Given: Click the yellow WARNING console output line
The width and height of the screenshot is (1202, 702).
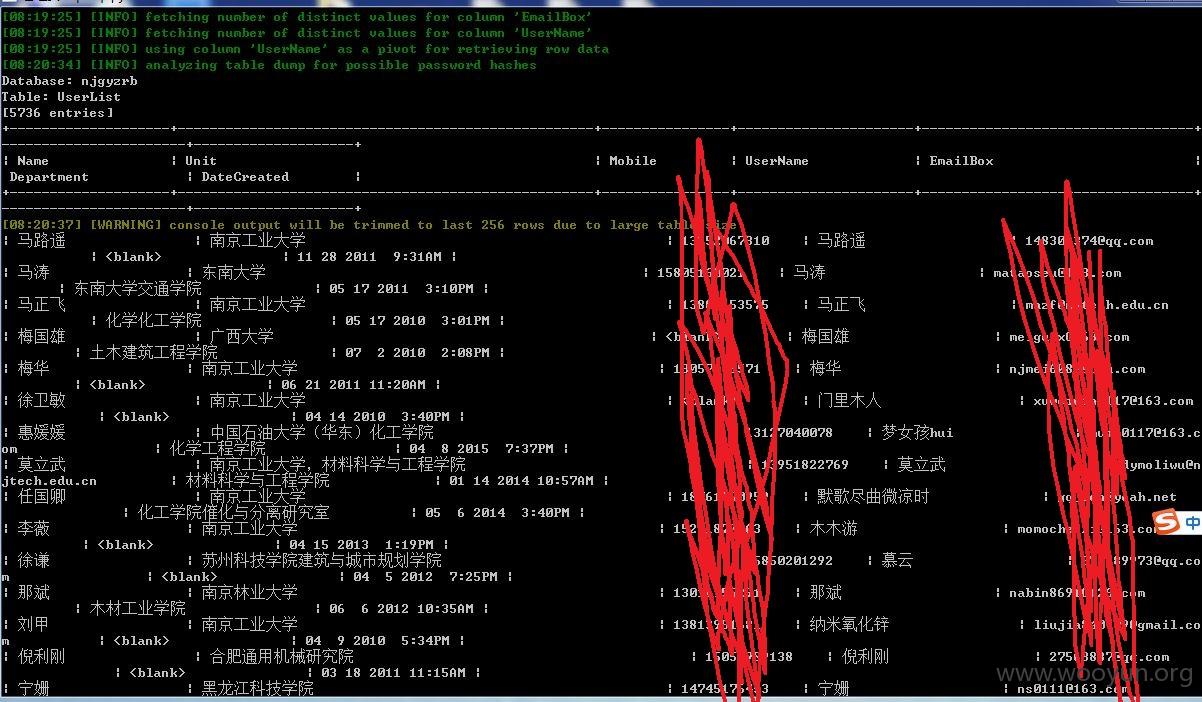Looking at the screenshot, I should click(369, 225).
